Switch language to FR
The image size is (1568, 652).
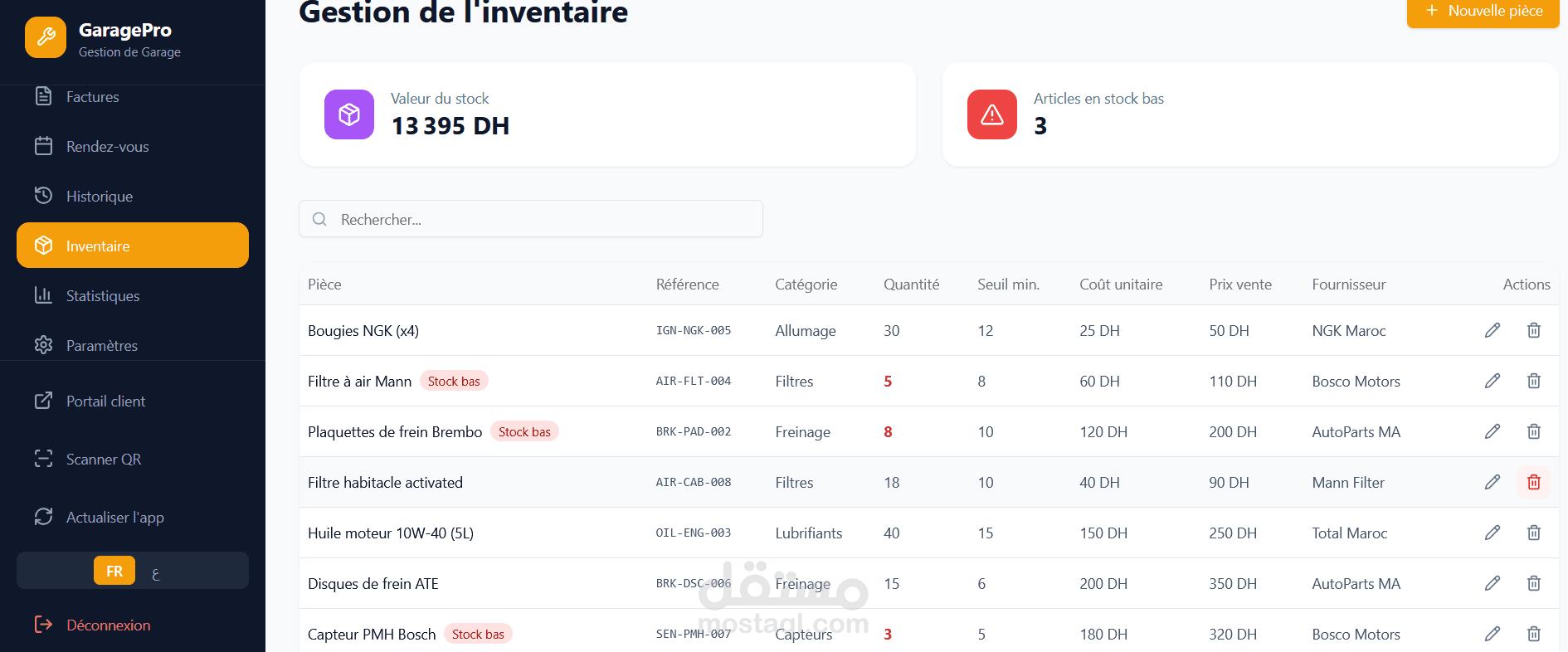[114, 571]
